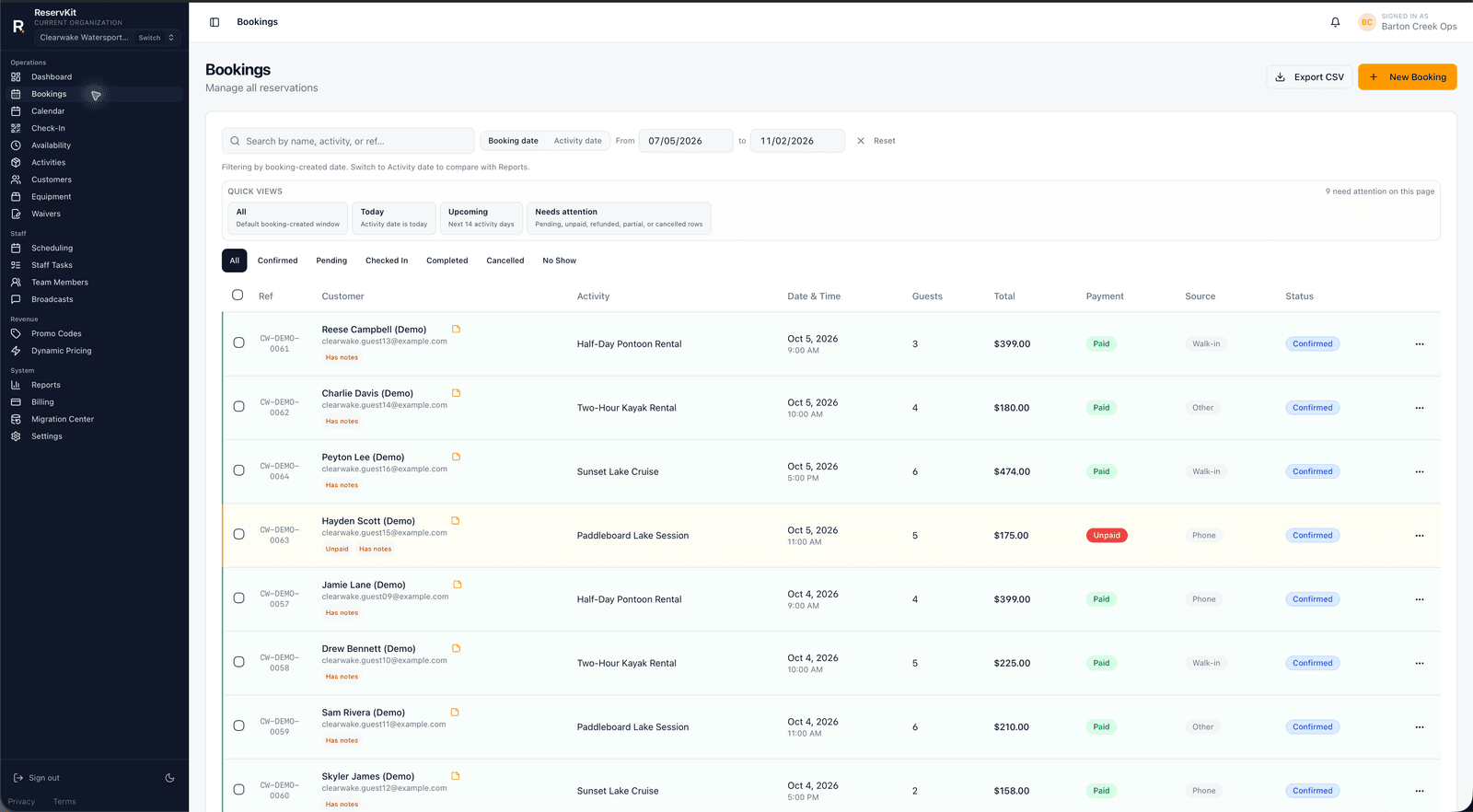The height and width of the screenshot is (812, 1473).
Task: Open Billing card icon in sidebar
Action: [16, 402]
